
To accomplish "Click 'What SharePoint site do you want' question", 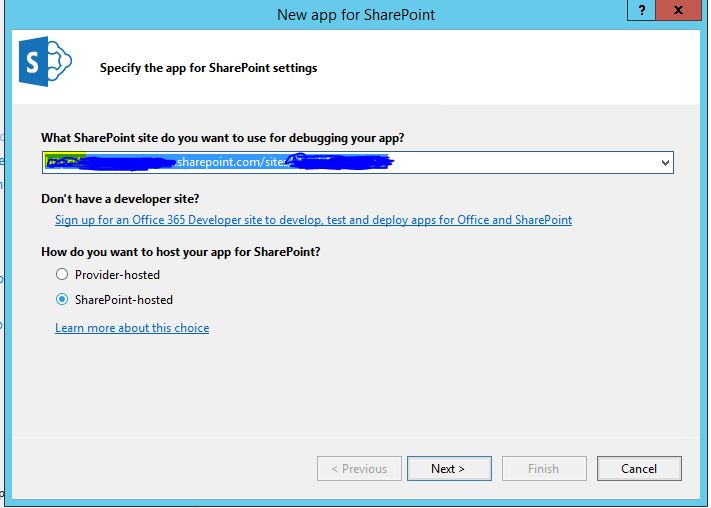I will (222, 138).
